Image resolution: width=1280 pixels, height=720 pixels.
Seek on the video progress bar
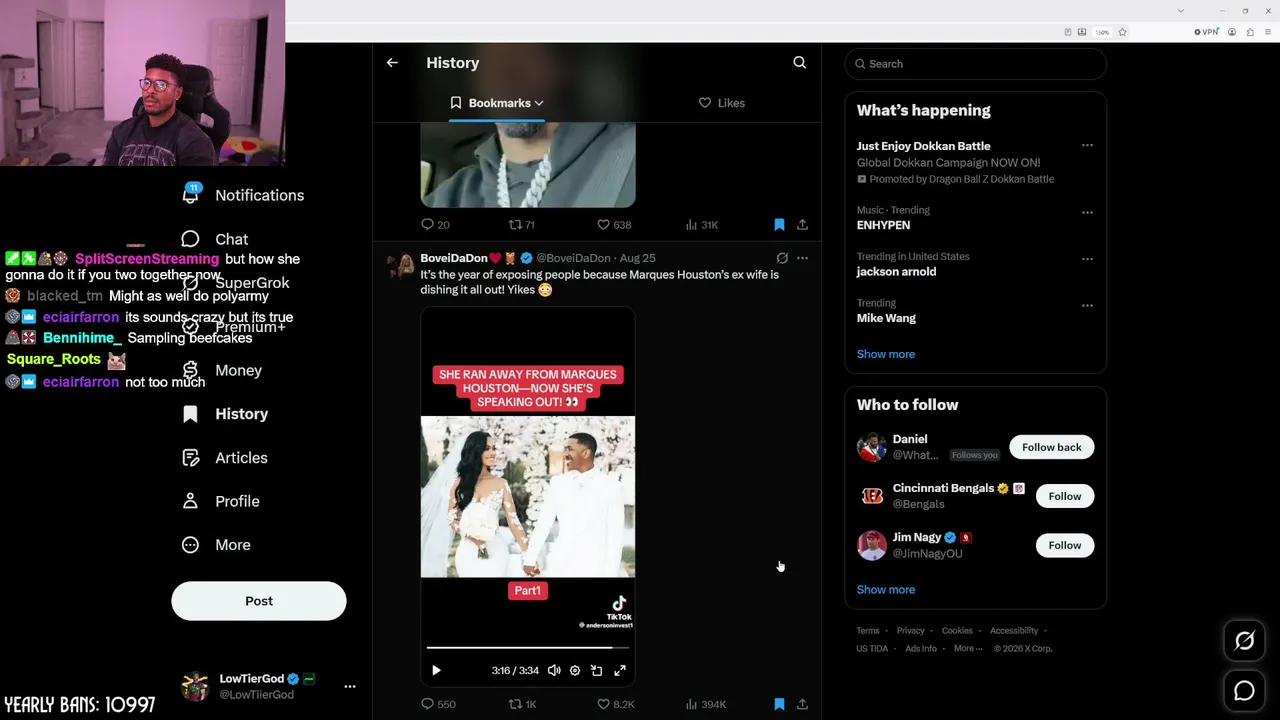(528, 648)
